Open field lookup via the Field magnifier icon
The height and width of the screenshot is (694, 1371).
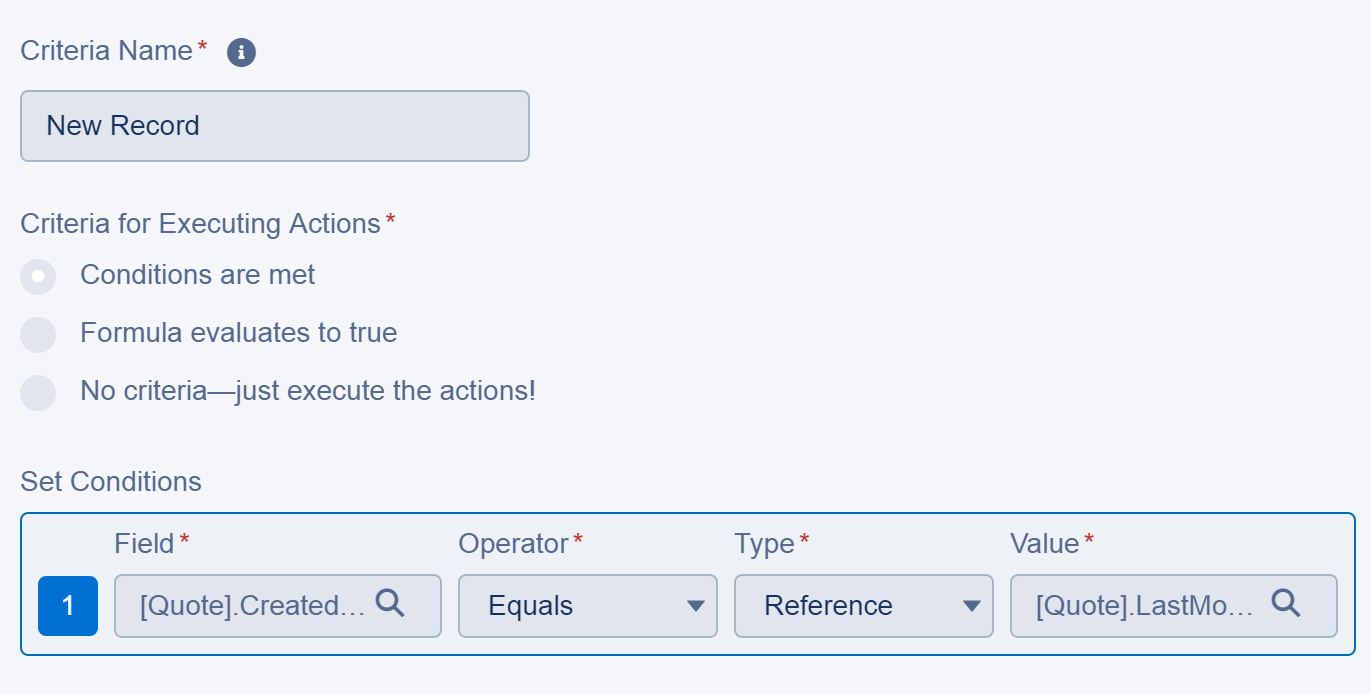390,603
